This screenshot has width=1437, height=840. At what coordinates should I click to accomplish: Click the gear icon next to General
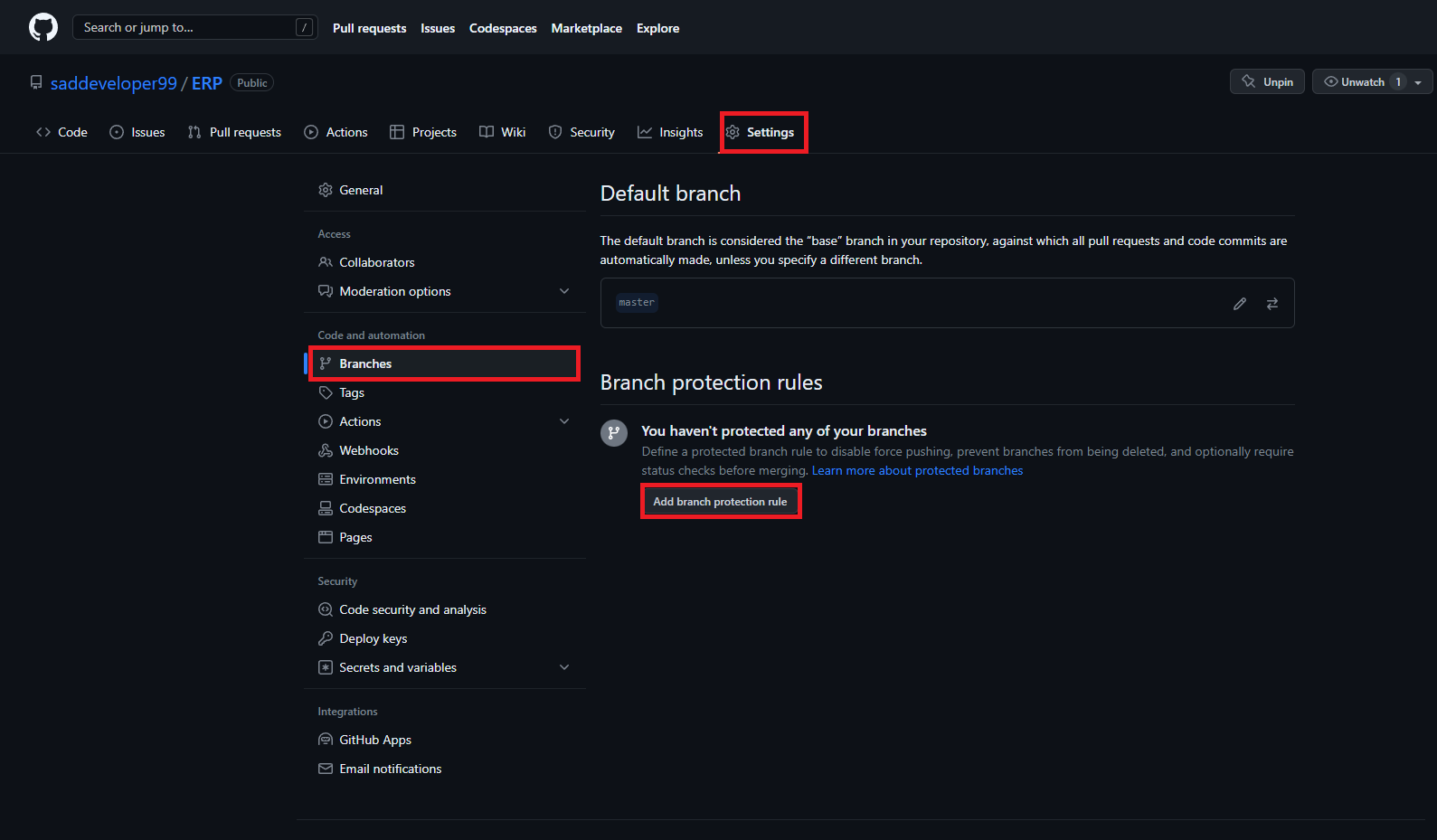tap(326, 190)
